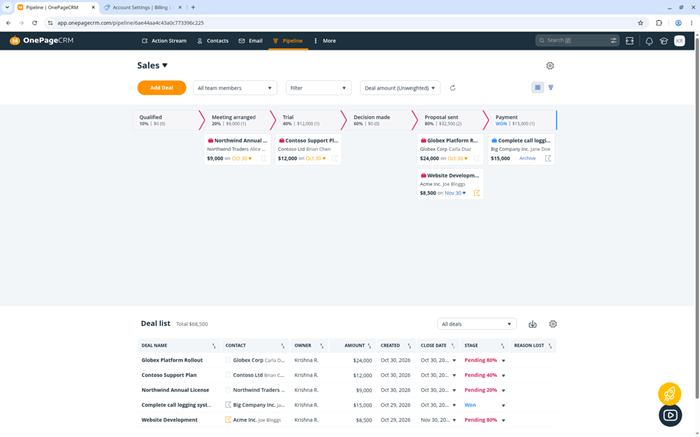Switch to Account Settings Billing tab
The width and height of the screenshot is (700, 437).
[x=140, y=8]
